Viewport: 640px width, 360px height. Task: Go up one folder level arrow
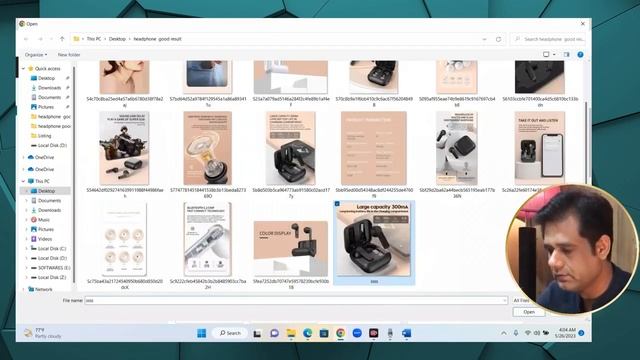coord(62,39)
